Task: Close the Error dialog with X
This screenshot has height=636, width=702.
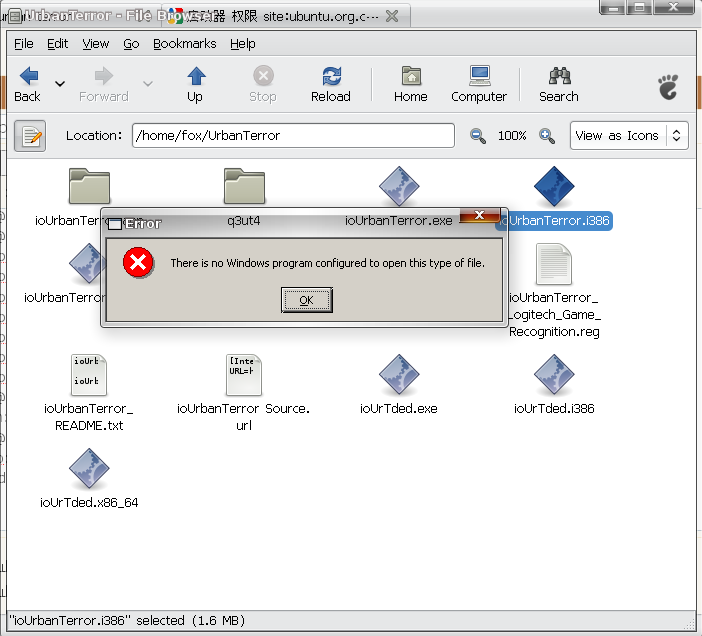Action: 479,215
